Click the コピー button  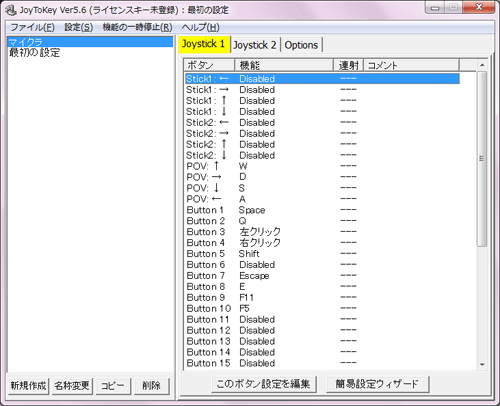coord(113,386)
